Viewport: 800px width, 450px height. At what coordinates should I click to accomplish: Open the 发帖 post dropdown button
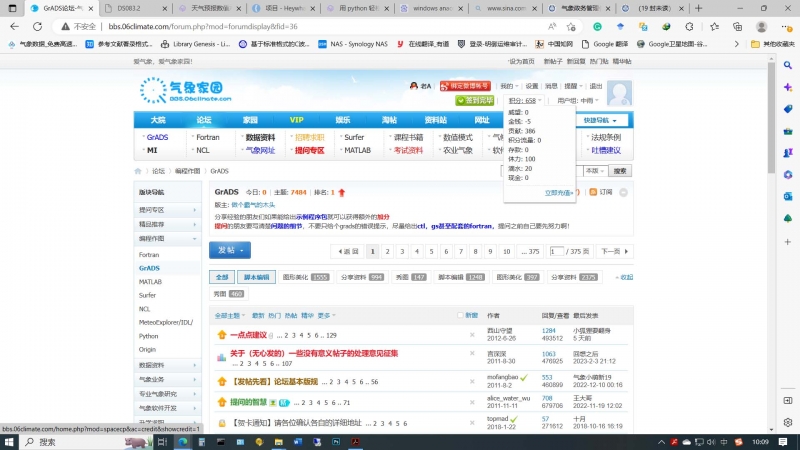coord(230,250)
